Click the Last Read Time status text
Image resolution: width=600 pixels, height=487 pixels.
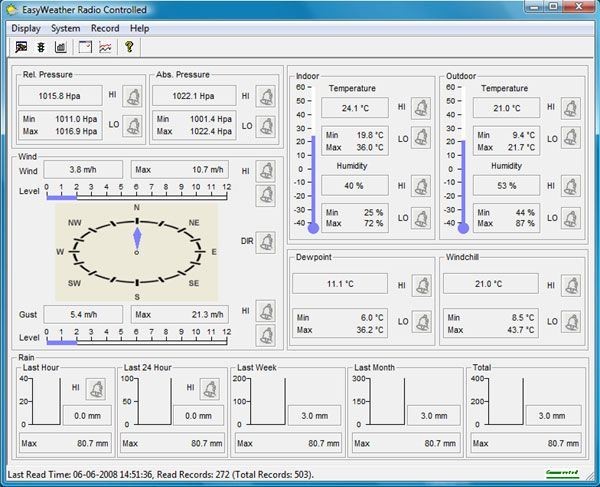[x=161, y=474]
